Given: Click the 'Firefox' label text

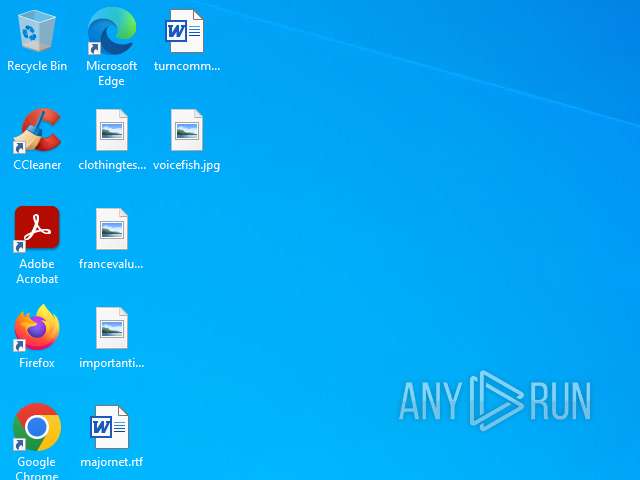Looking at the screenshot, I should point(37,363).
